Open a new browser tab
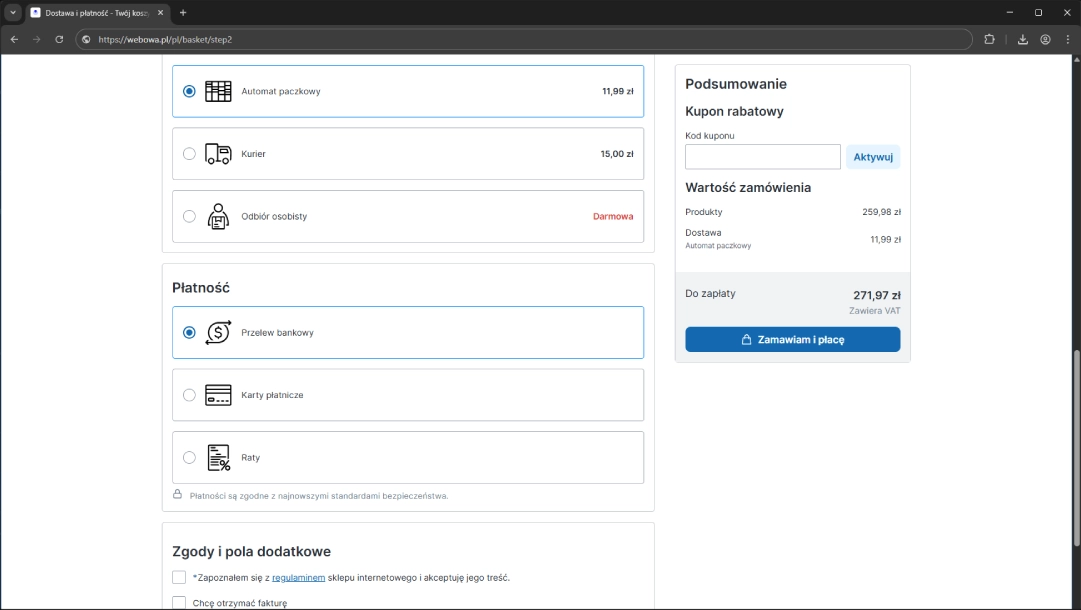This screenshot has height=610, width=1081. 183,13
